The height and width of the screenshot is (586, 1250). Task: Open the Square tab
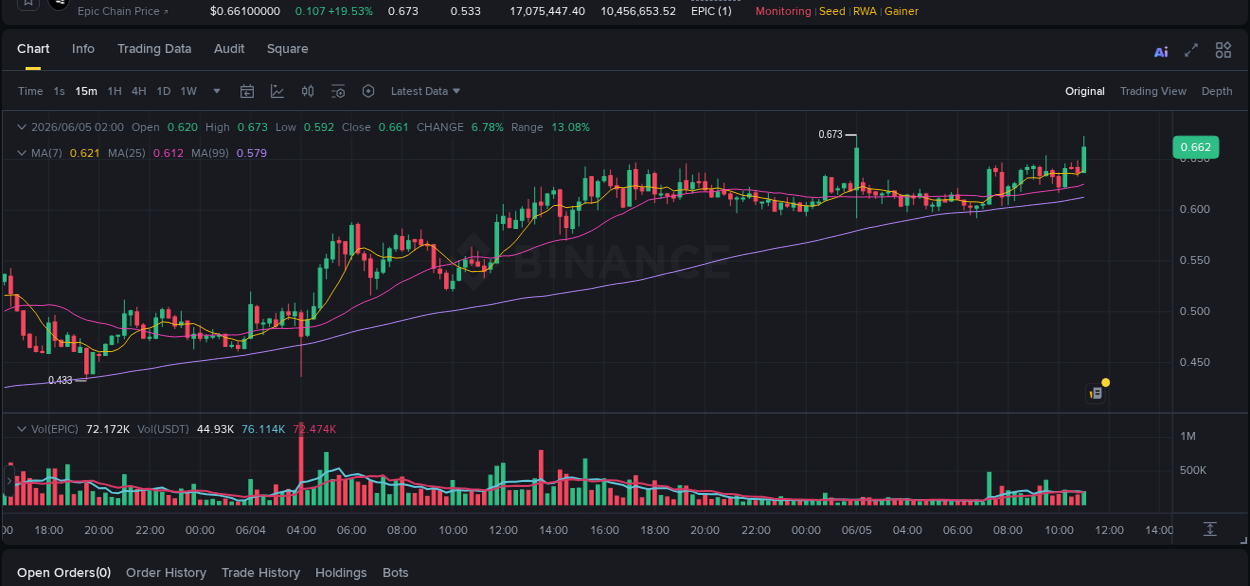tap(287, 49)
